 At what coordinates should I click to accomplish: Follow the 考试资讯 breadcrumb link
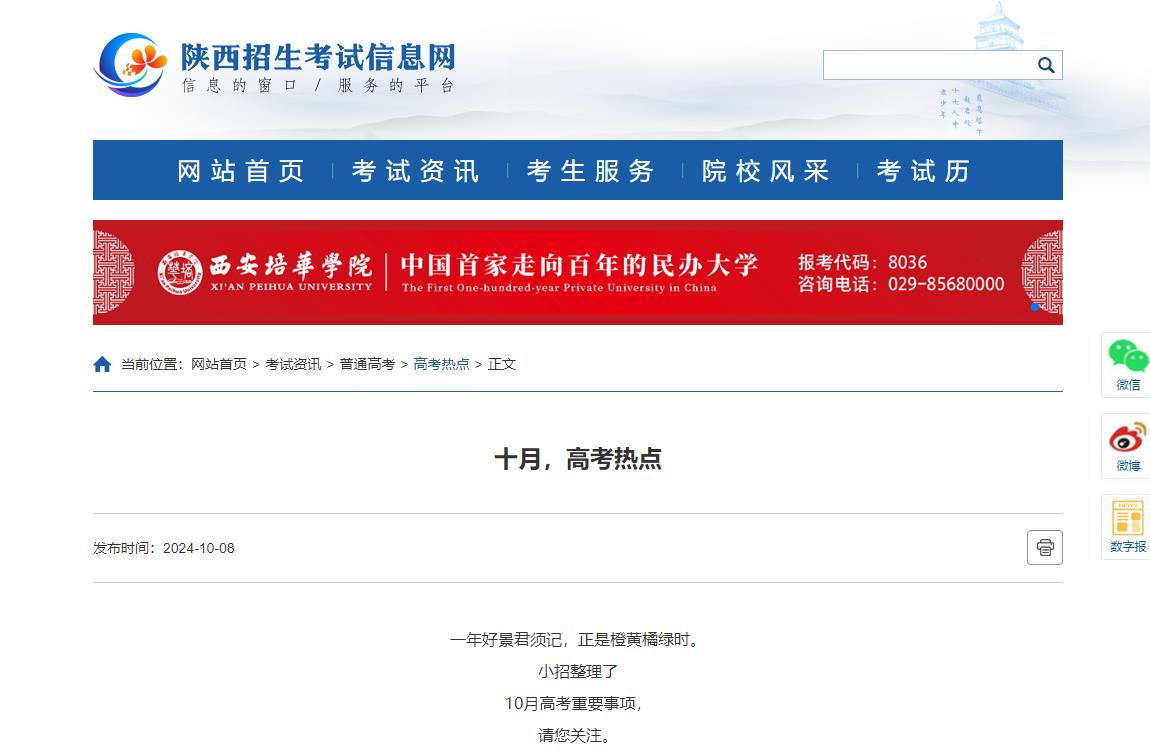pos(292,363)
